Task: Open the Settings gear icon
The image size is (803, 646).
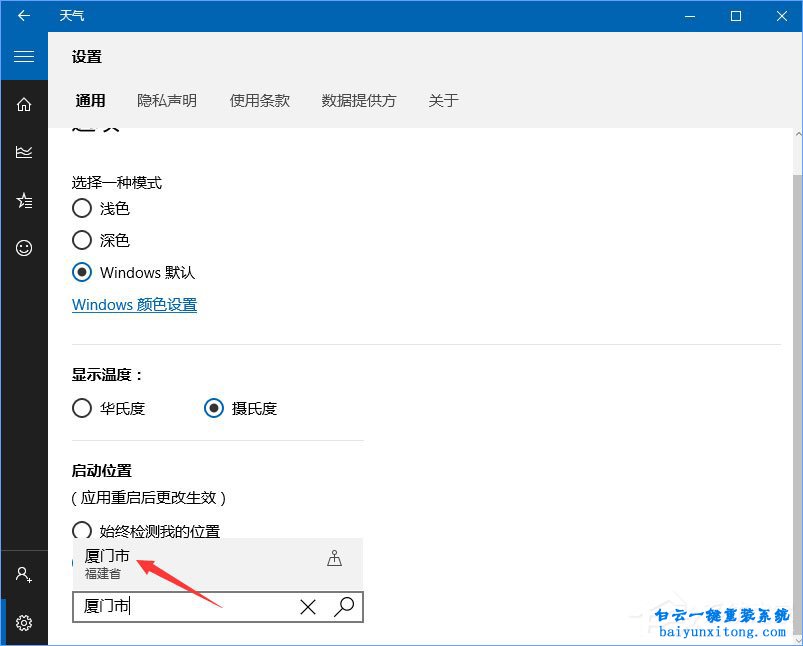Action: click(x=24, y=622)
